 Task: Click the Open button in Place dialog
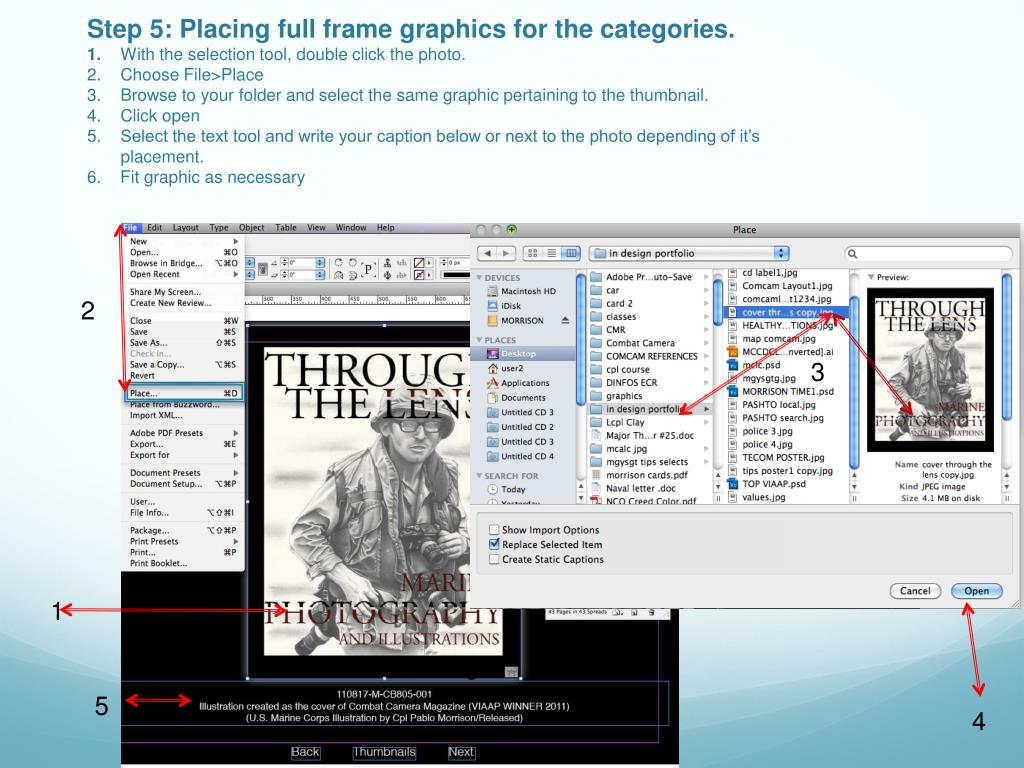(x=976, y=590)
